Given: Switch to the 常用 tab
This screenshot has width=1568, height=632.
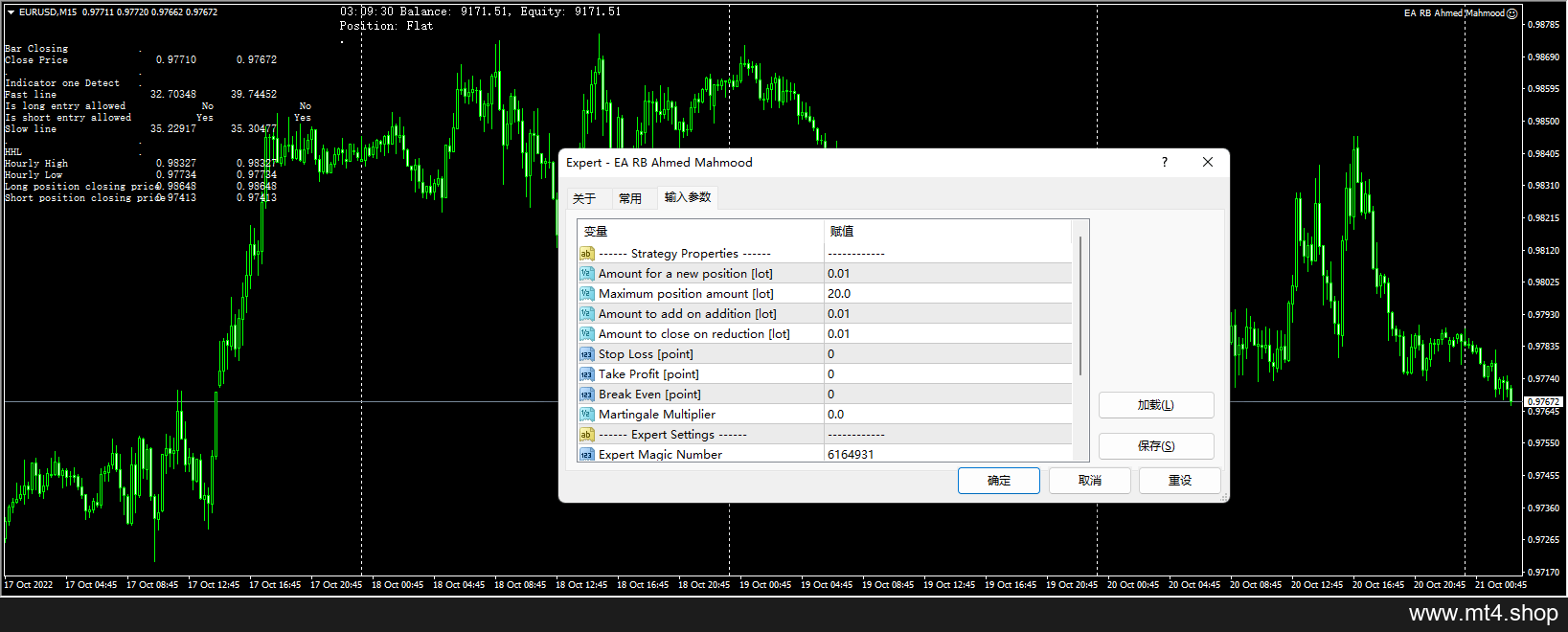Looking at the screenshot, I should (x=630, y=199).
